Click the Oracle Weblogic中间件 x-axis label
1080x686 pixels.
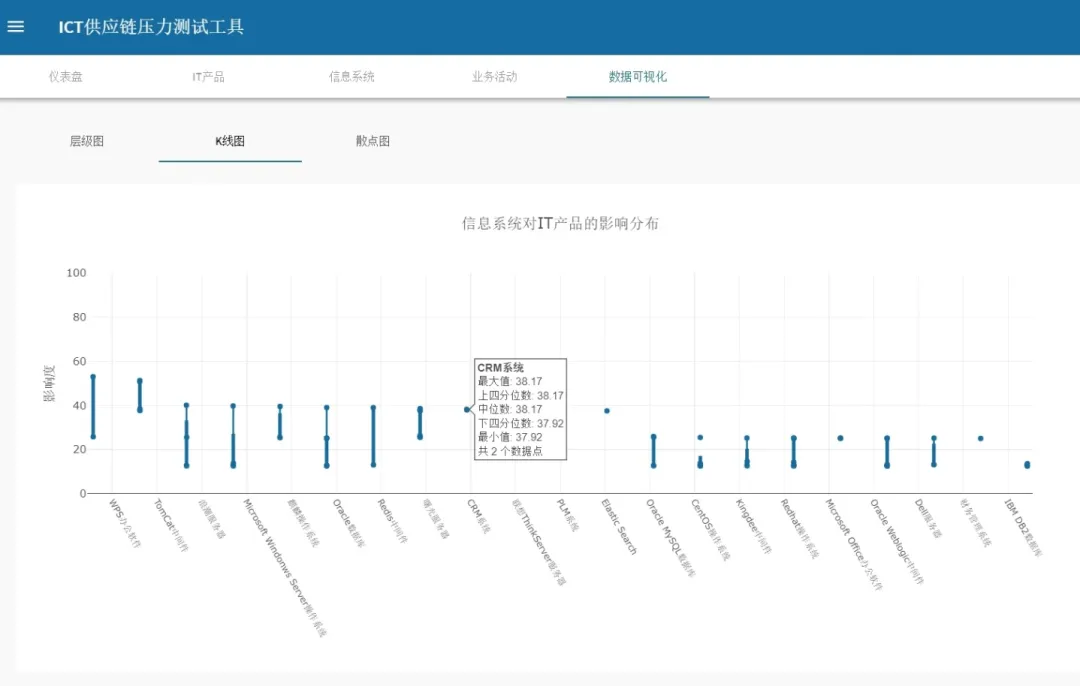(897, 542)
